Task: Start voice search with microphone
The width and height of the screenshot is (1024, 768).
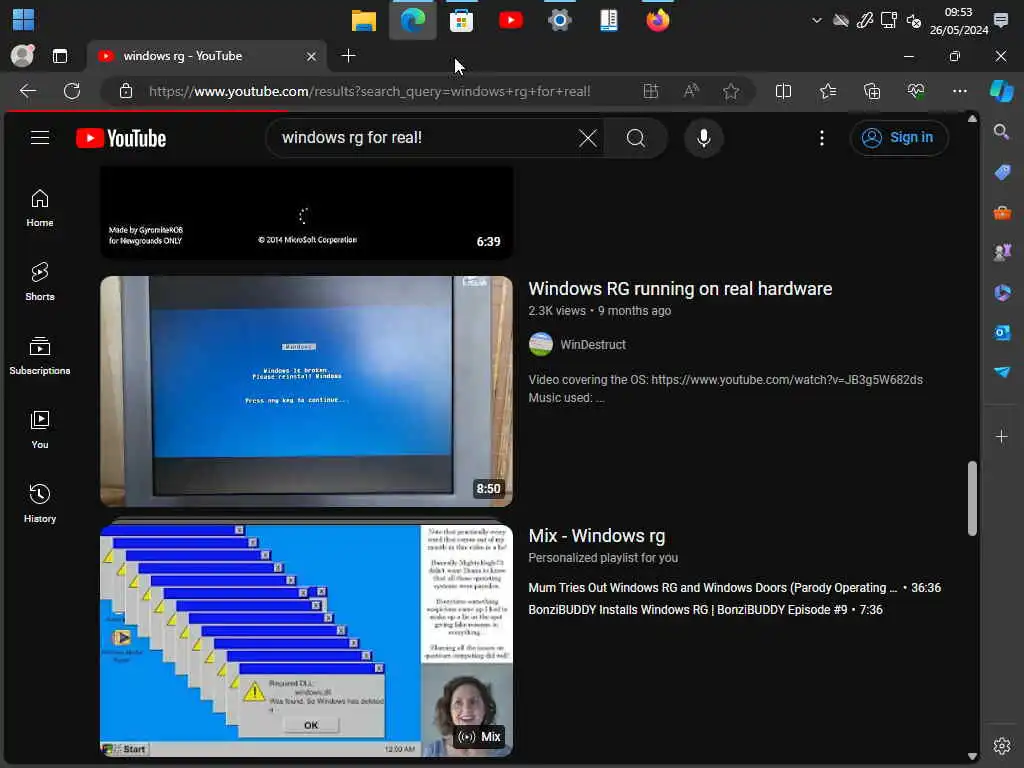Action: click(x=703, y=138)
